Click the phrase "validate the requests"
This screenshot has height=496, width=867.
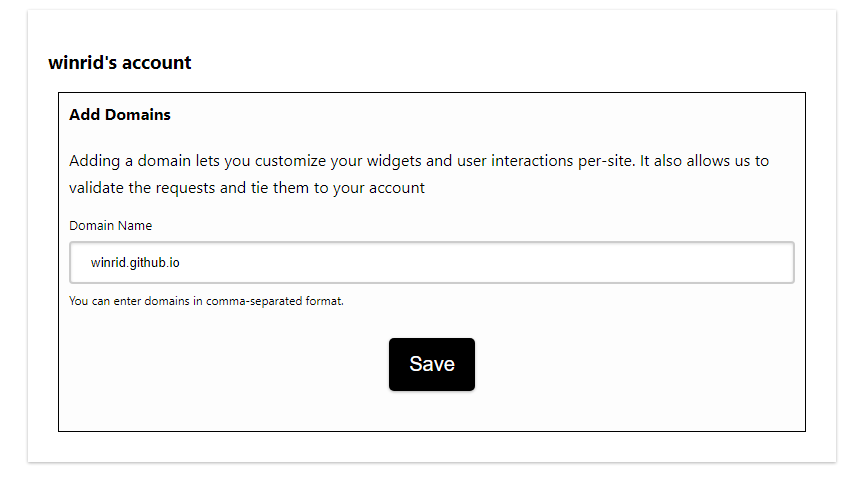[x=140, y=188]
